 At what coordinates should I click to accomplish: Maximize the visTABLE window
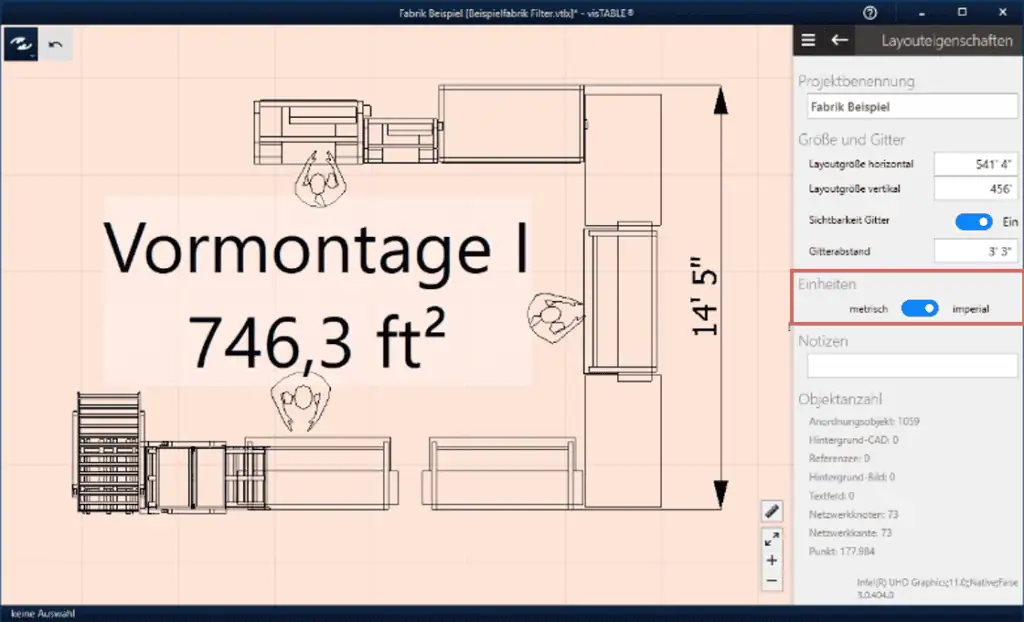(962, 12)
